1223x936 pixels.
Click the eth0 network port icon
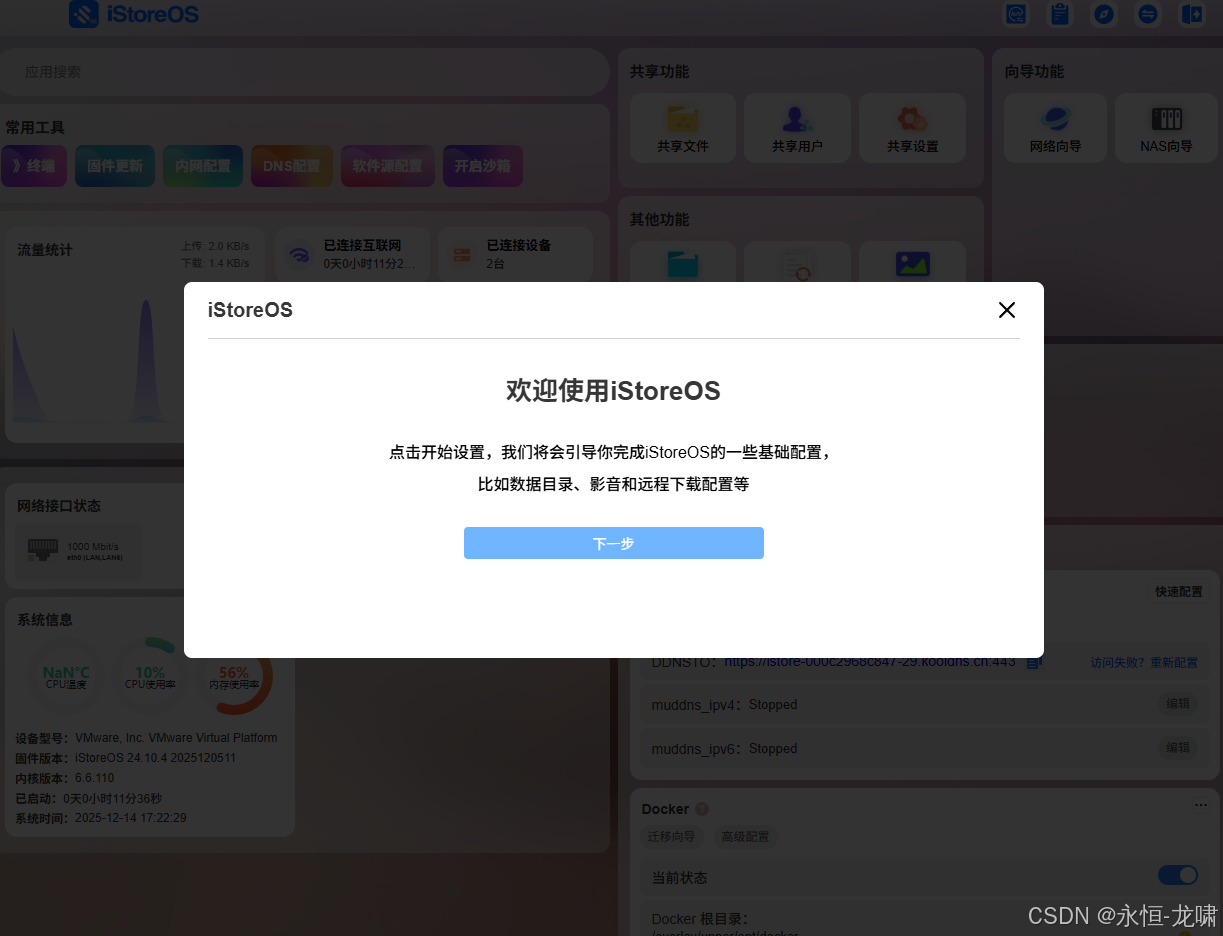[x=42, y=550]
